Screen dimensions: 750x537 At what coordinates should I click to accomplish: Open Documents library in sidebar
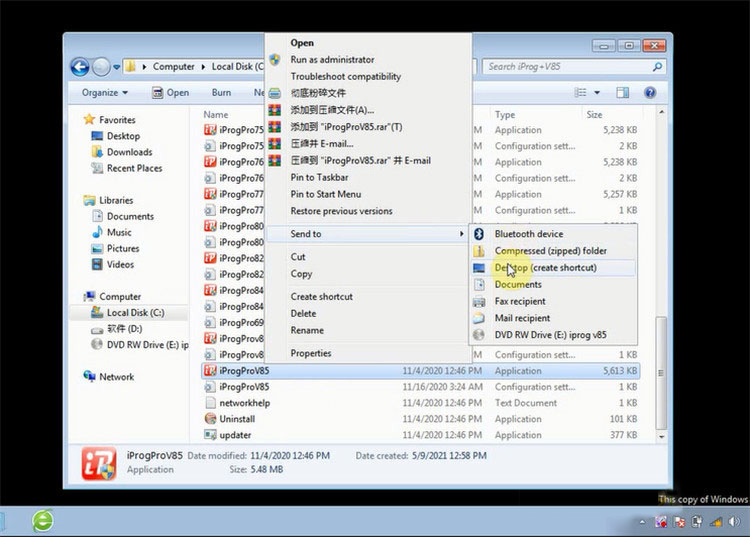[123, 216]
